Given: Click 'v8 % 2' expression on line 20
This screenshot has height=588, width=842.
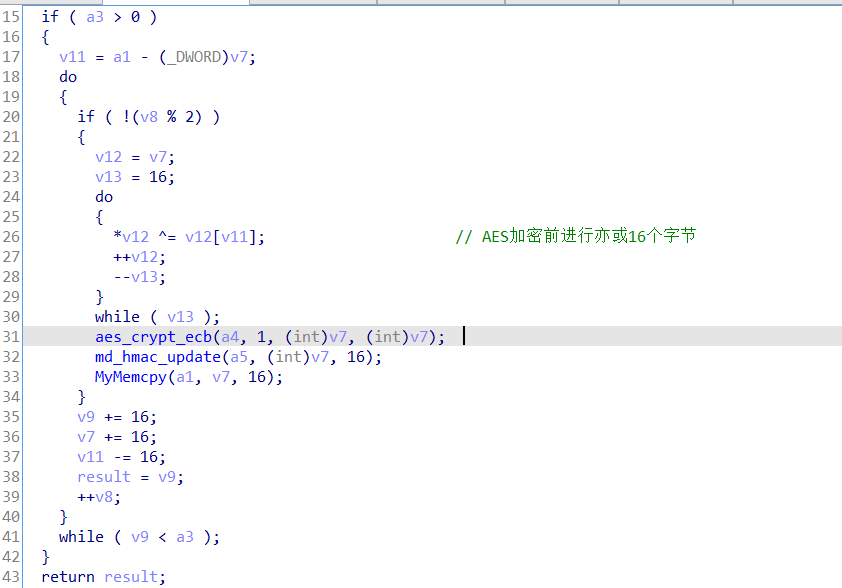Looking at the screenshot, I should [x=166, y=117].
